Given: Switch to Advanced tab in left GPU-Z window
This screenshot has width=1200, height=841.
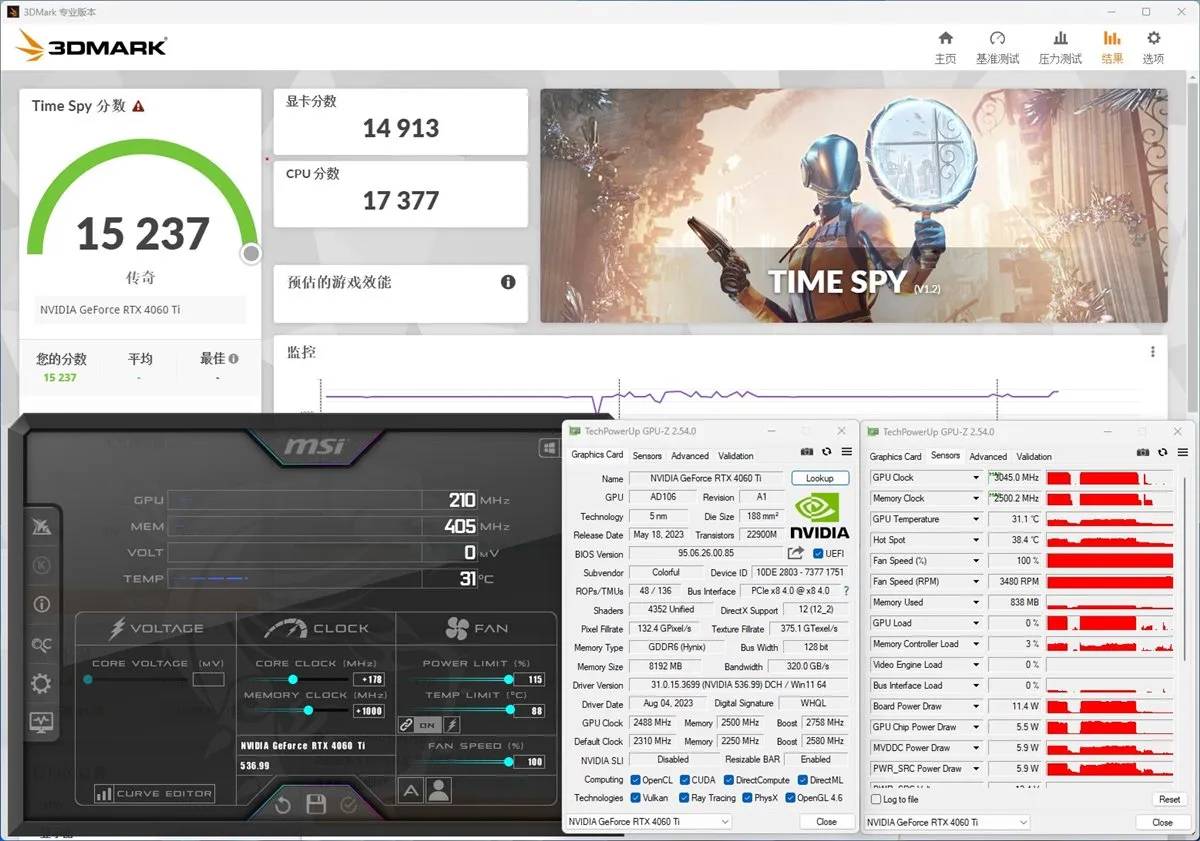Looking at the screenshot, I should (x=689, y=455).
